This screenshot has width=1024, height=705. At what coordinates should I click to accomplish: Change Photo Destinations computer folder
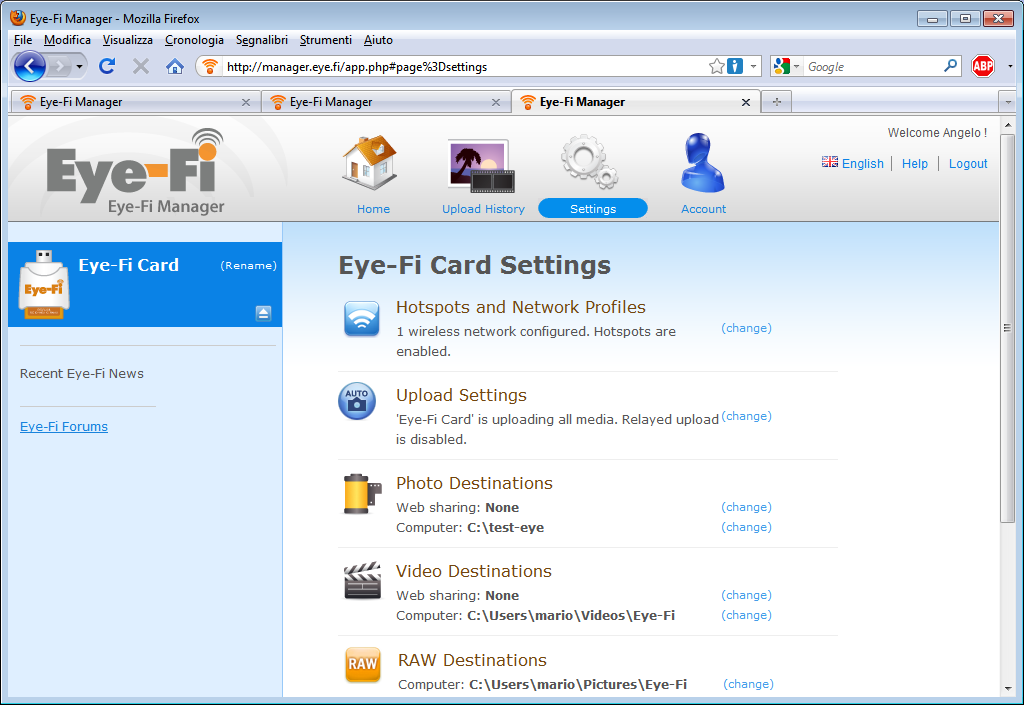(746, 527)
